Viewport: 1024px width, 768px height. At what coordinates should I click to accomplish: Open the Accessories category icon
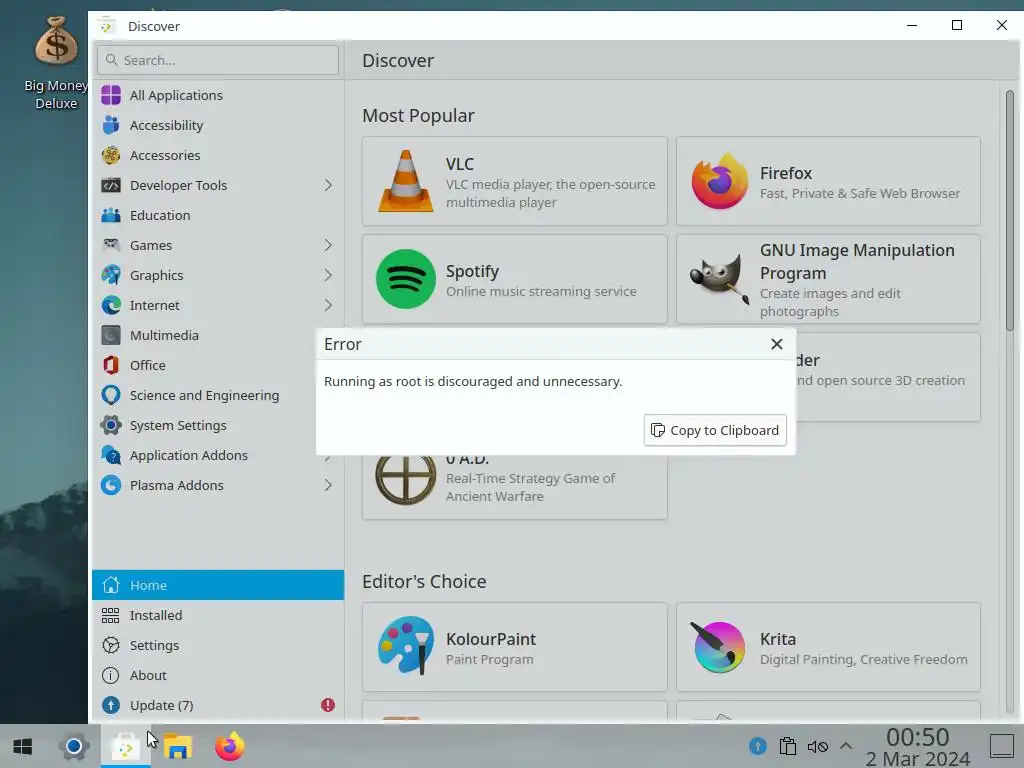point(111,155)
